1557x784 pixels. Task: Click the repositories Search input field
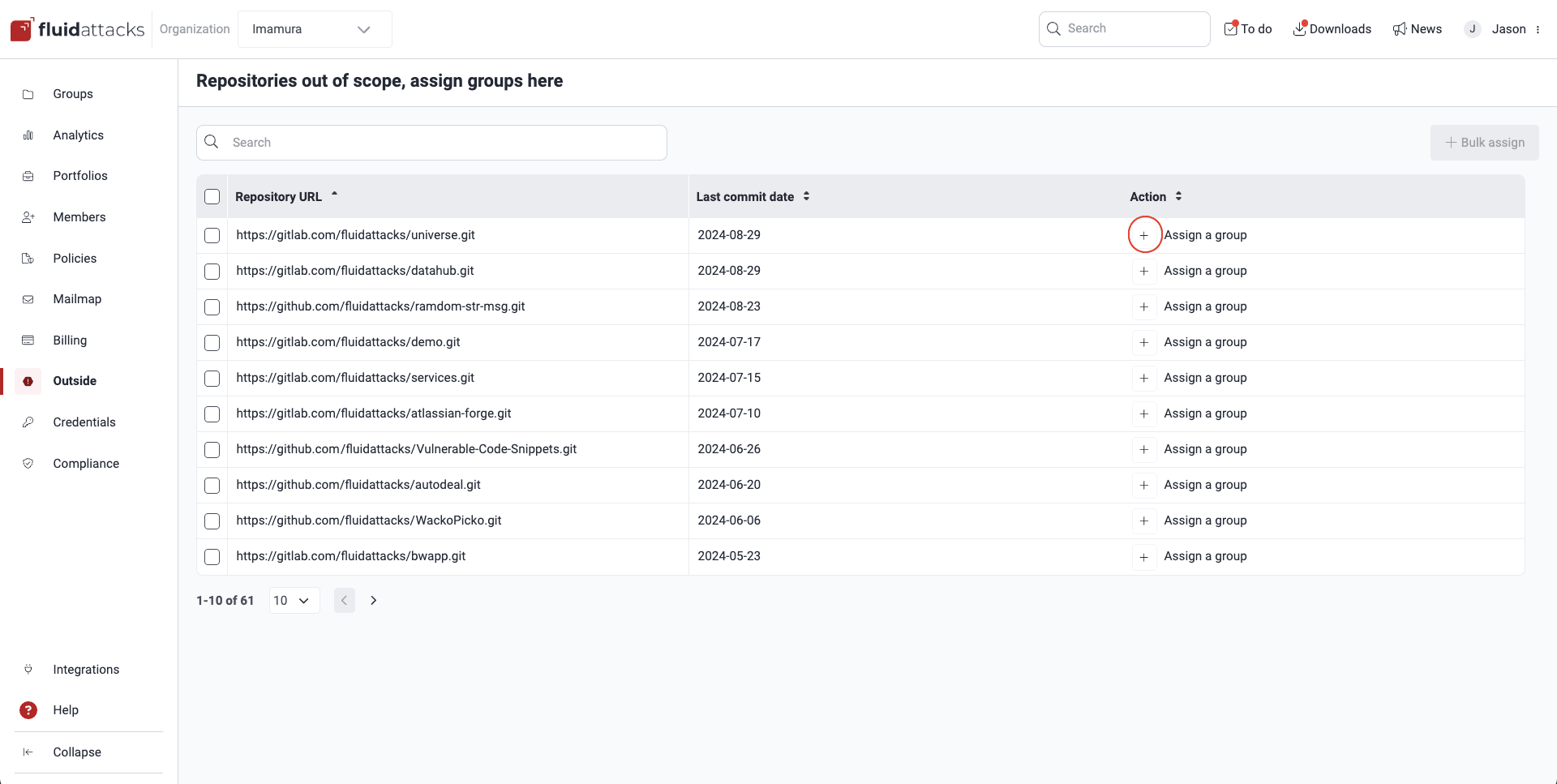tap(431, 143)
